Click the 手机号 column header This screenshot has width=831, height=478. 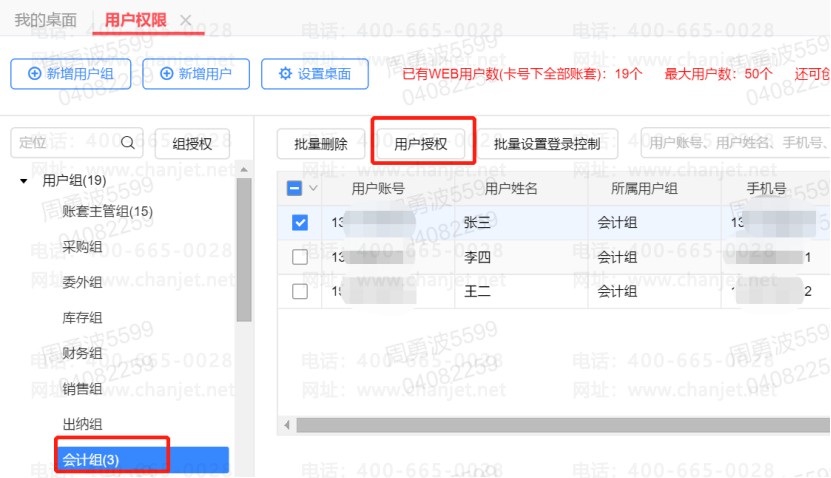point(766,189)
